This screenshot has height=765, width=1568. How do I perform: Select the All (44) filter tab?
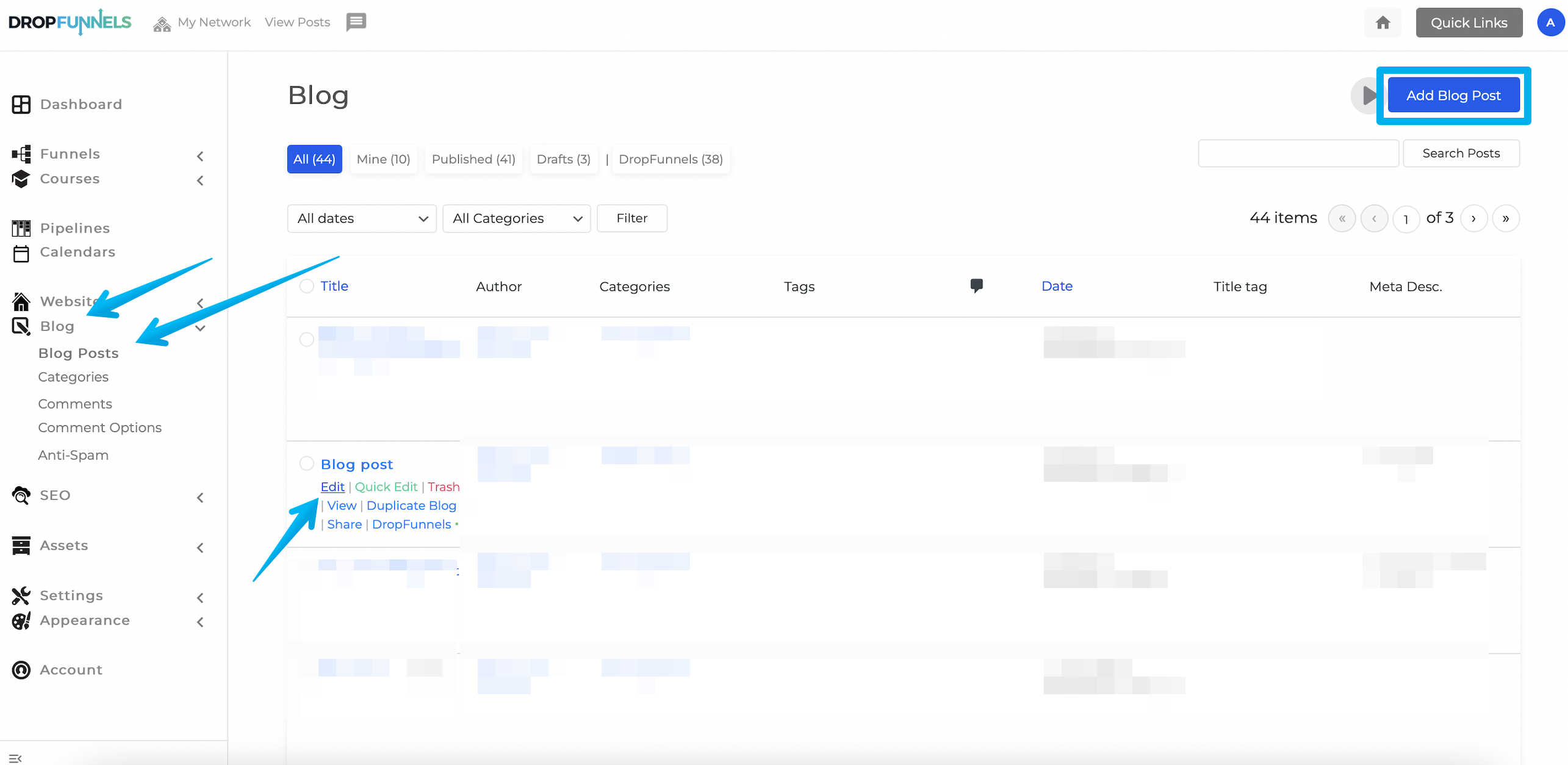(x=314, y=159)
